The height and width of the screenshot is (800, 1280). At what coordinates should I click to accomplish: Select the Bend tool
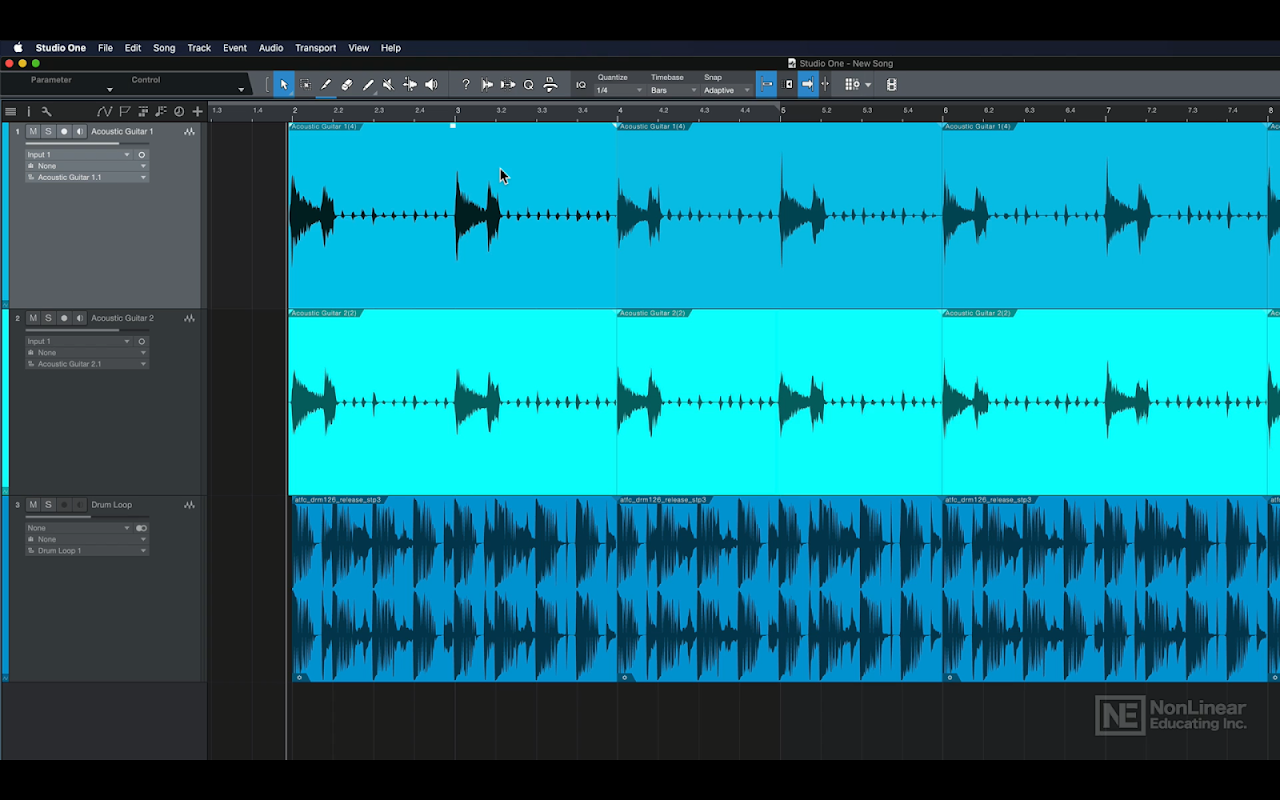tap(410, 85)
